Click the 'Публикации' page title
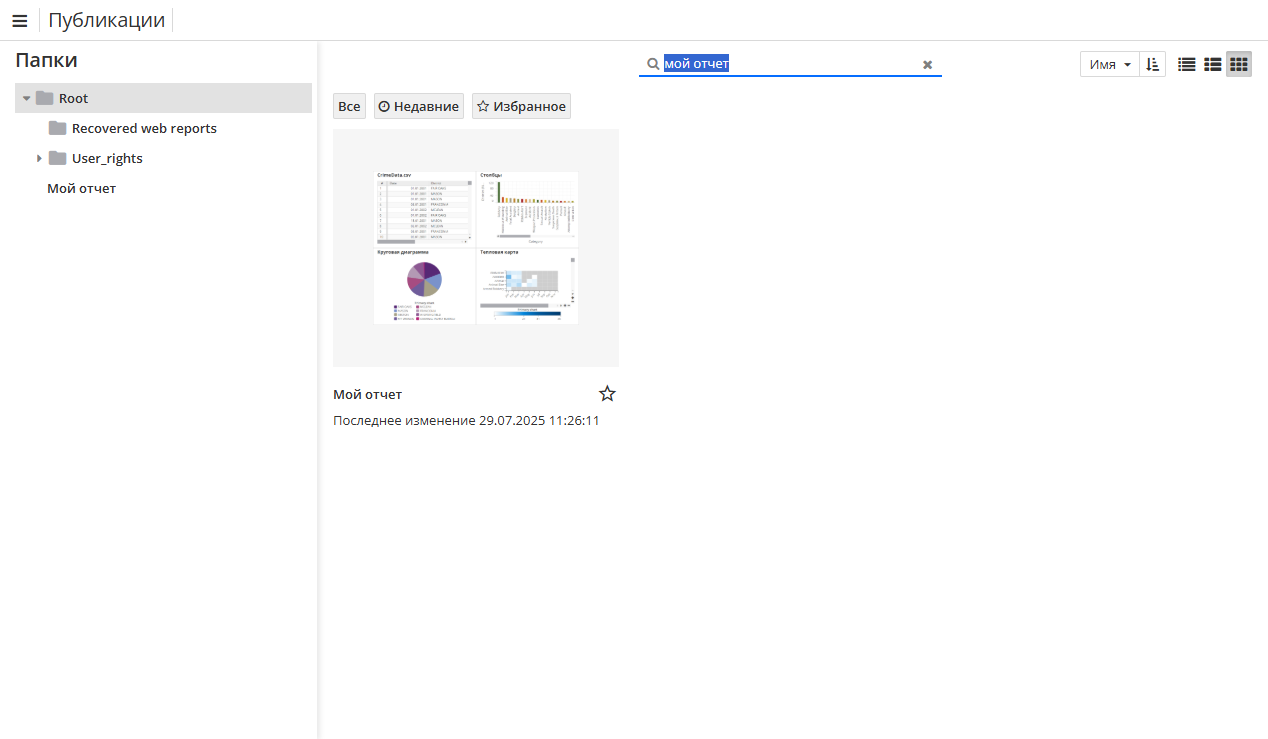 click(106, 20)
